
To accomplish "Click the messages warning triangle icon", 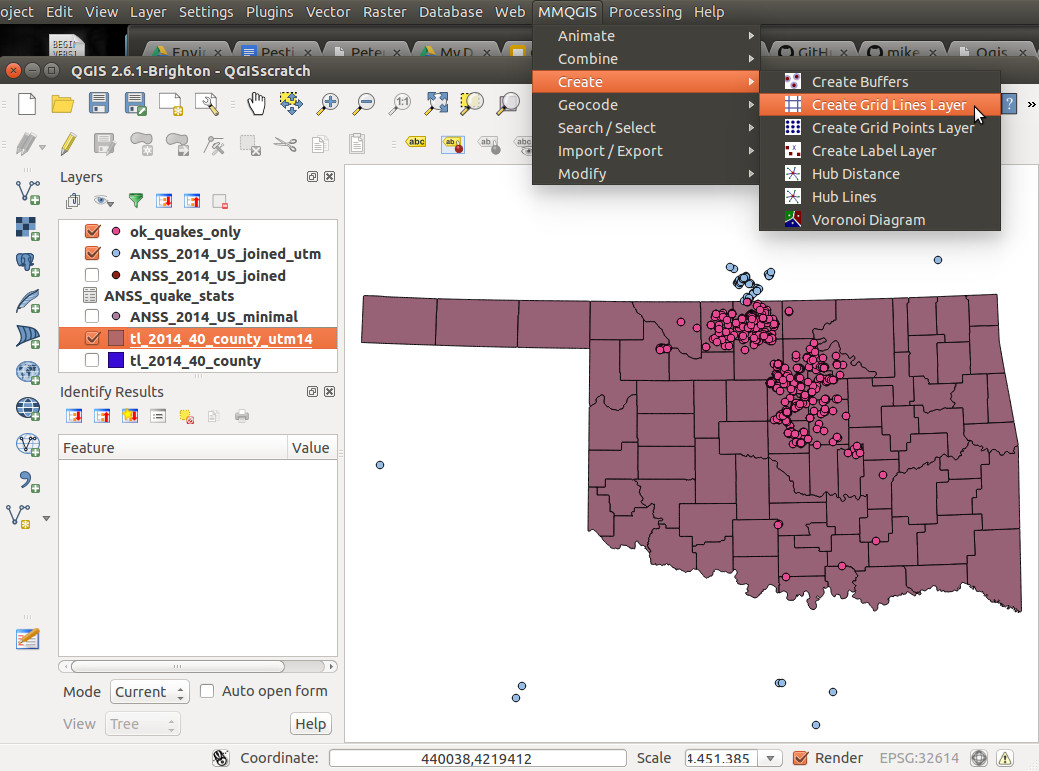I will pos(1005,758).
